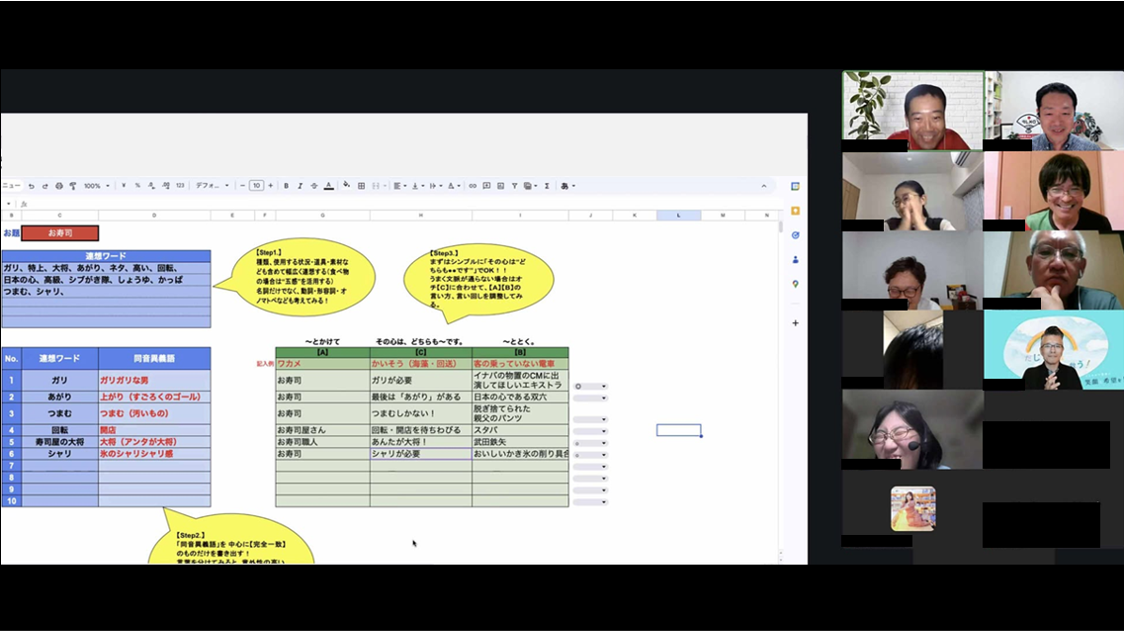
Task: Open the Keep notes side panel
Action: click(795, 211)
